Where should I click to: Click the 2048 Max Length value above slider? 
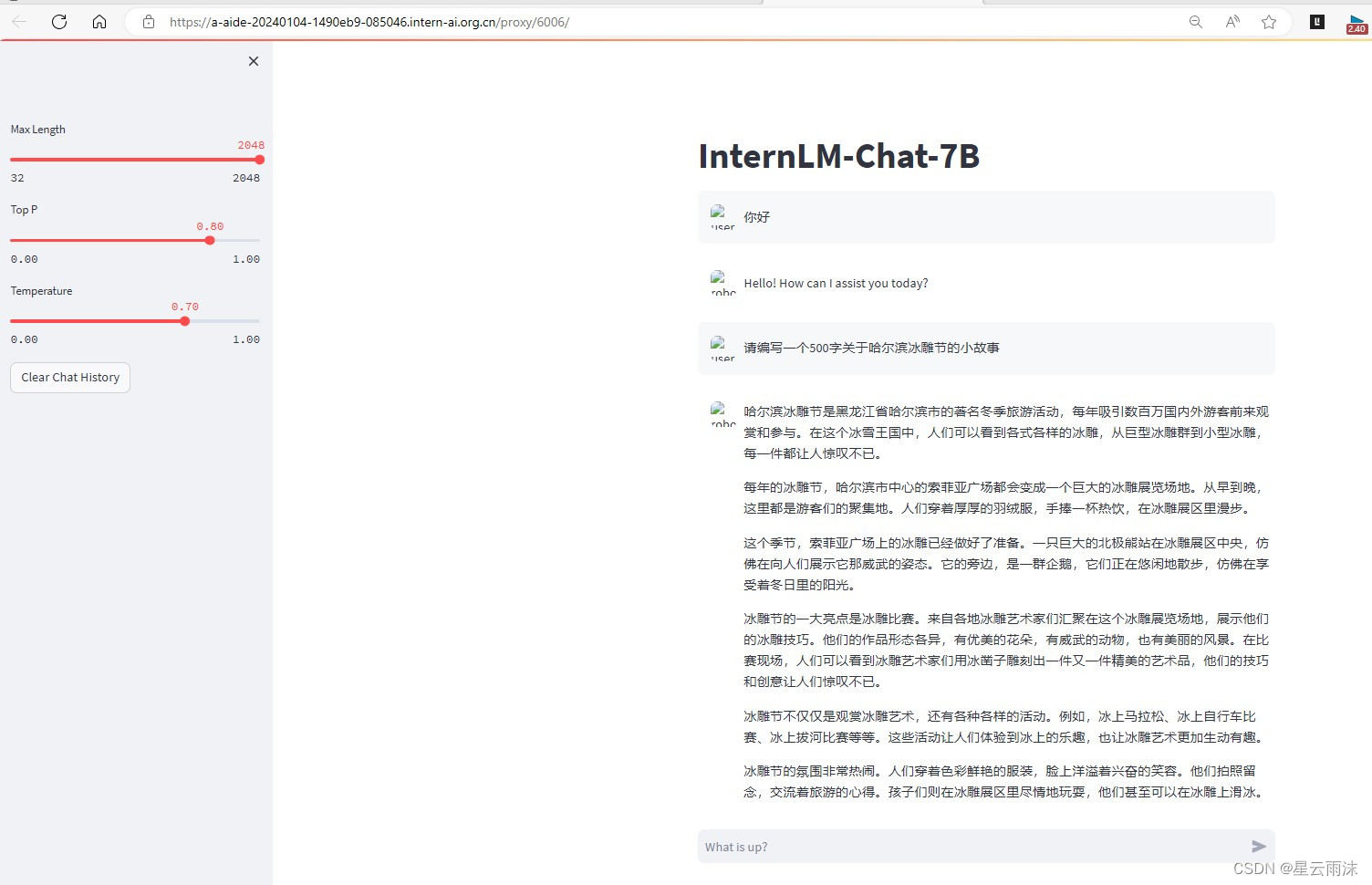(251, 145)
